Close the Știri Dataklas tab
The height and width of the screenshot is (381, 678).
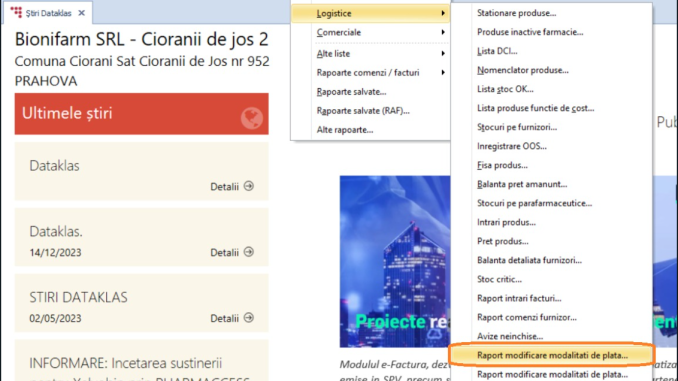(81, 13)
